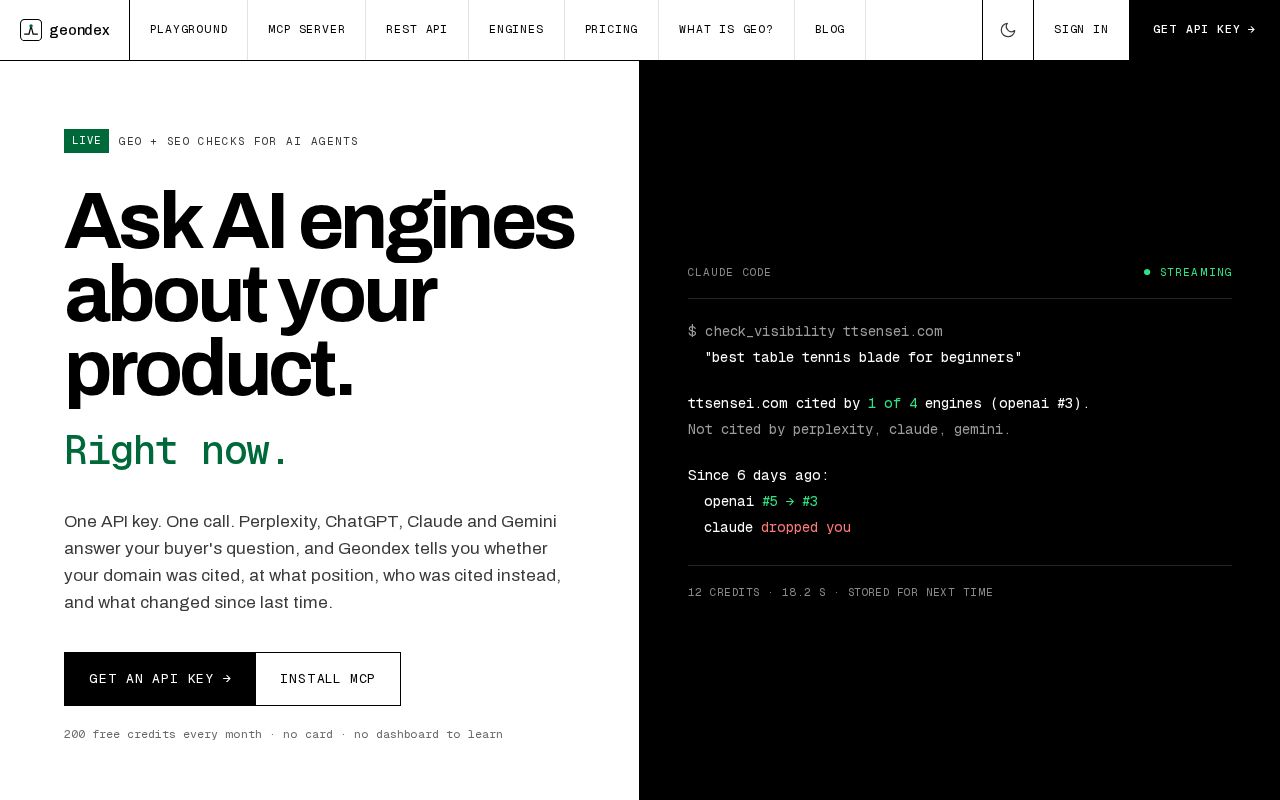This screenshot has width=1280, height=800.
Task: Click the 'best table tennis blade for beginners' query
Action: [863, 357]
